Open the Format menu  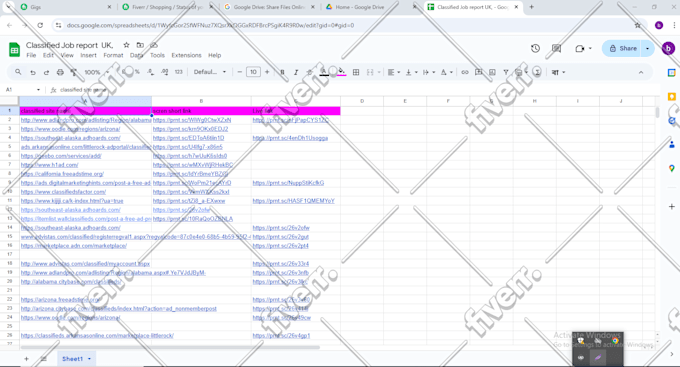click(x=113, y=55)
